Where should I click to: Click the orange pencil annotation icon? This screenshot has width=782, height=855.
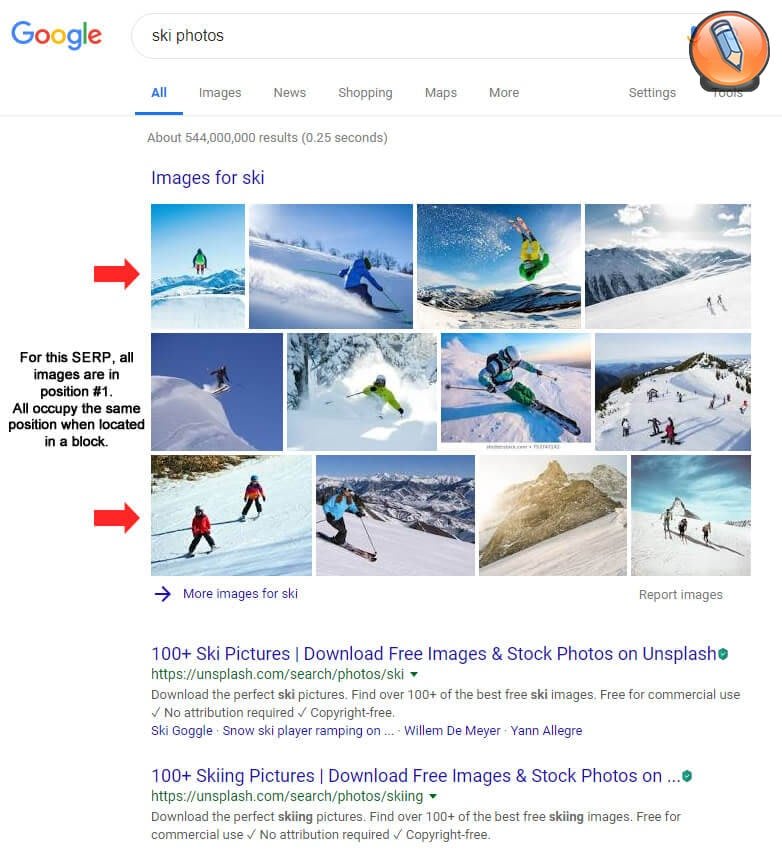[729, 50]
